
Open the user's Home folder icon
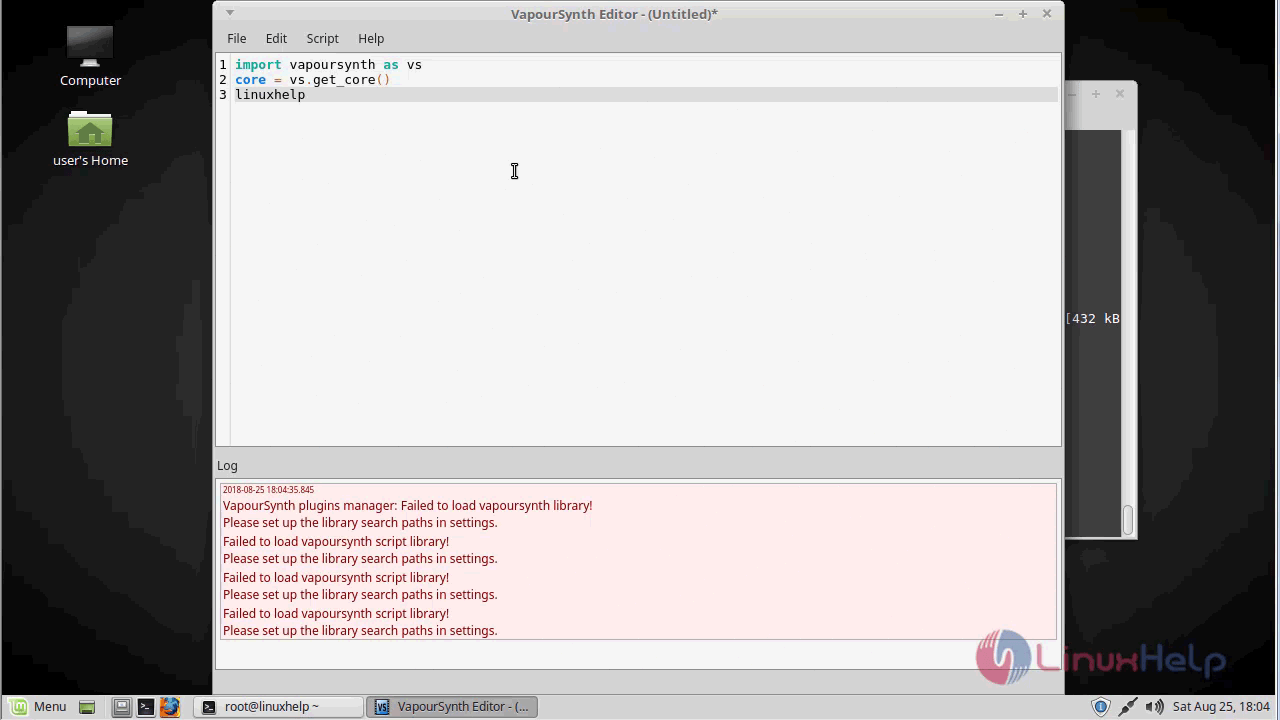[90, 138]
